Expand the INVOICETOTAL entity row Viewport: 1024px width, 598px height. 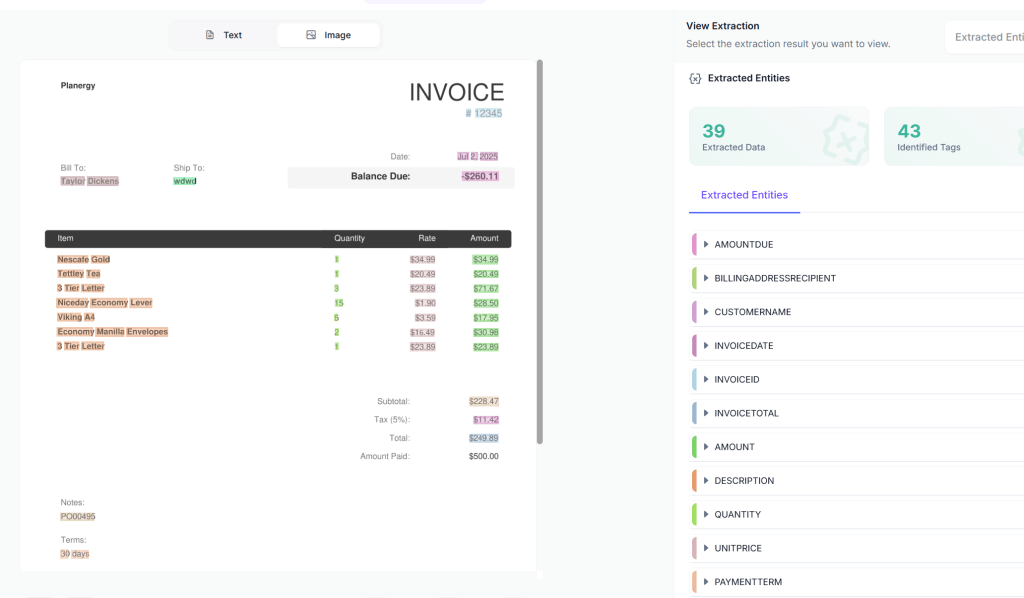746,413
